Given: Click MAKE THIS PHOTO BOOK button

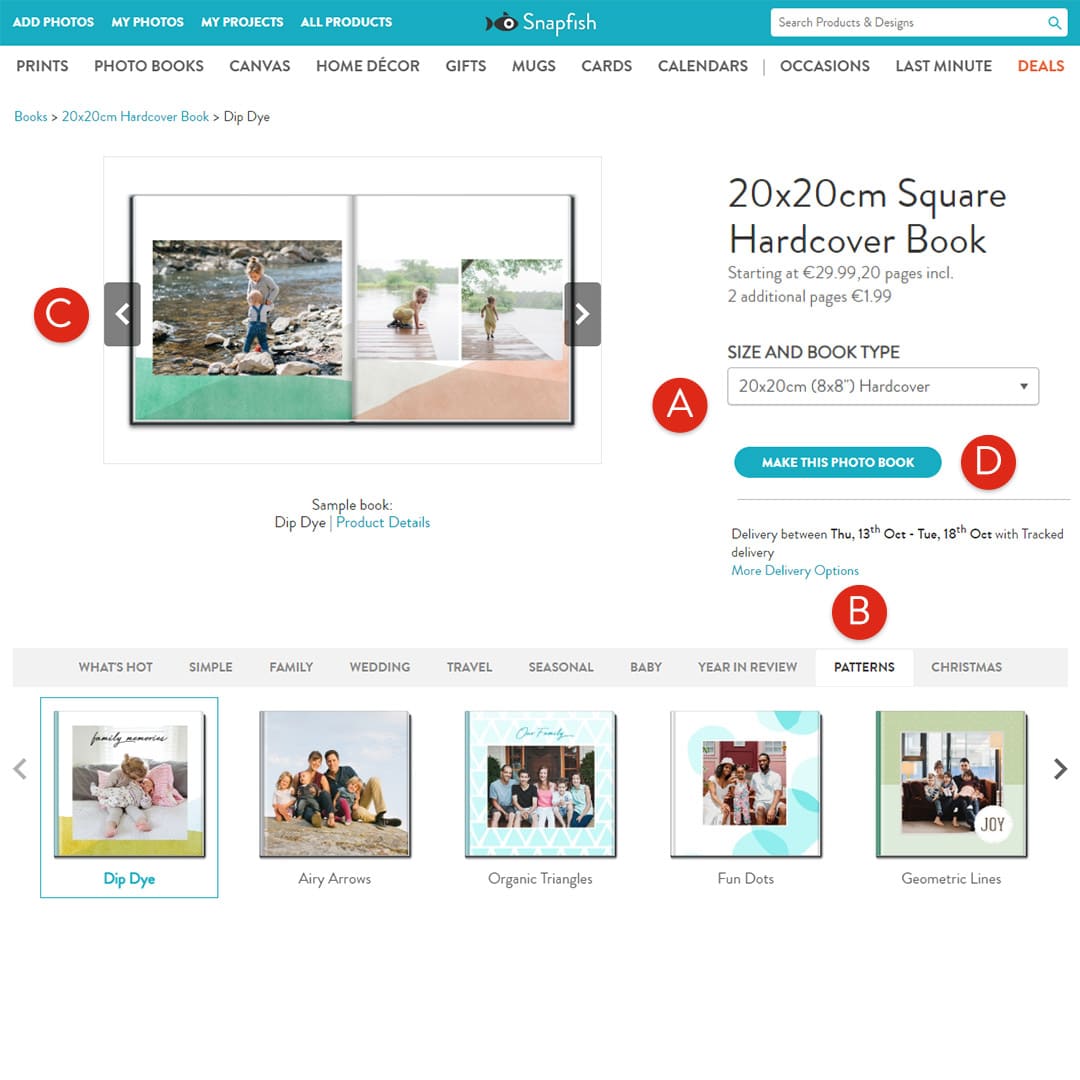Looking at the screenshot, I should click(837, 462).
